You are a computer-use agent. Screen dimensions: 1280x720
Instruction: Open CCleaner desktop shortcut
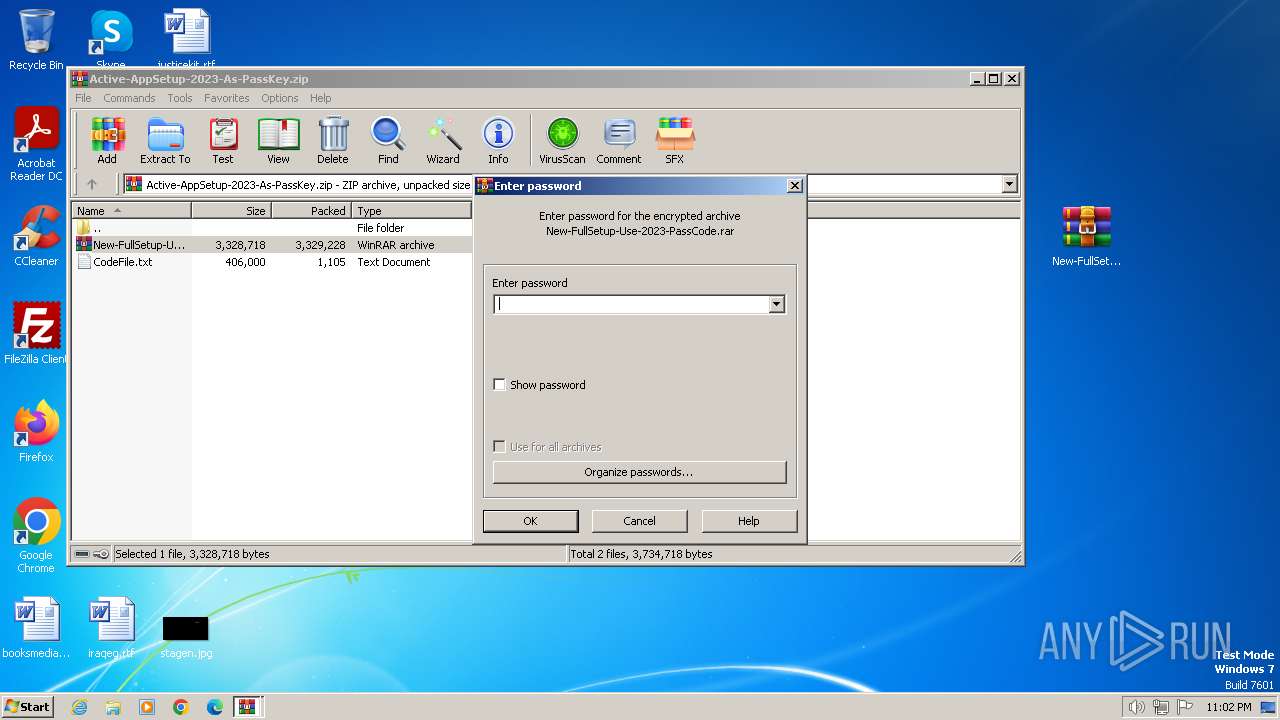[x=36, y=236]
